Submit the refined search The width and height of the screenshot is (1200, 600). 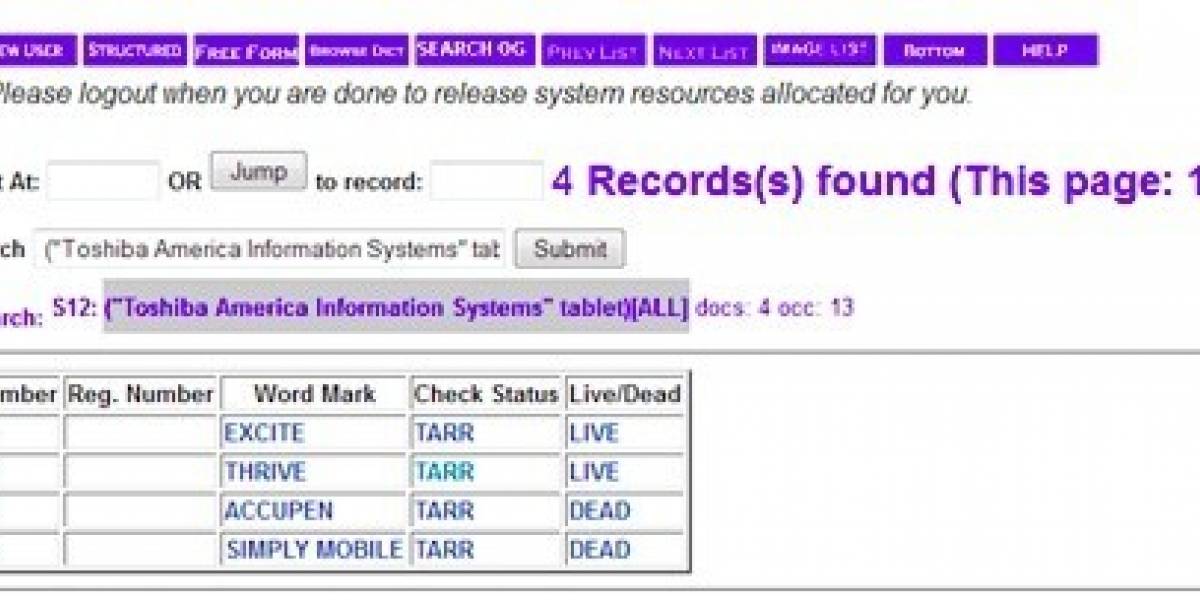[570, 249]
